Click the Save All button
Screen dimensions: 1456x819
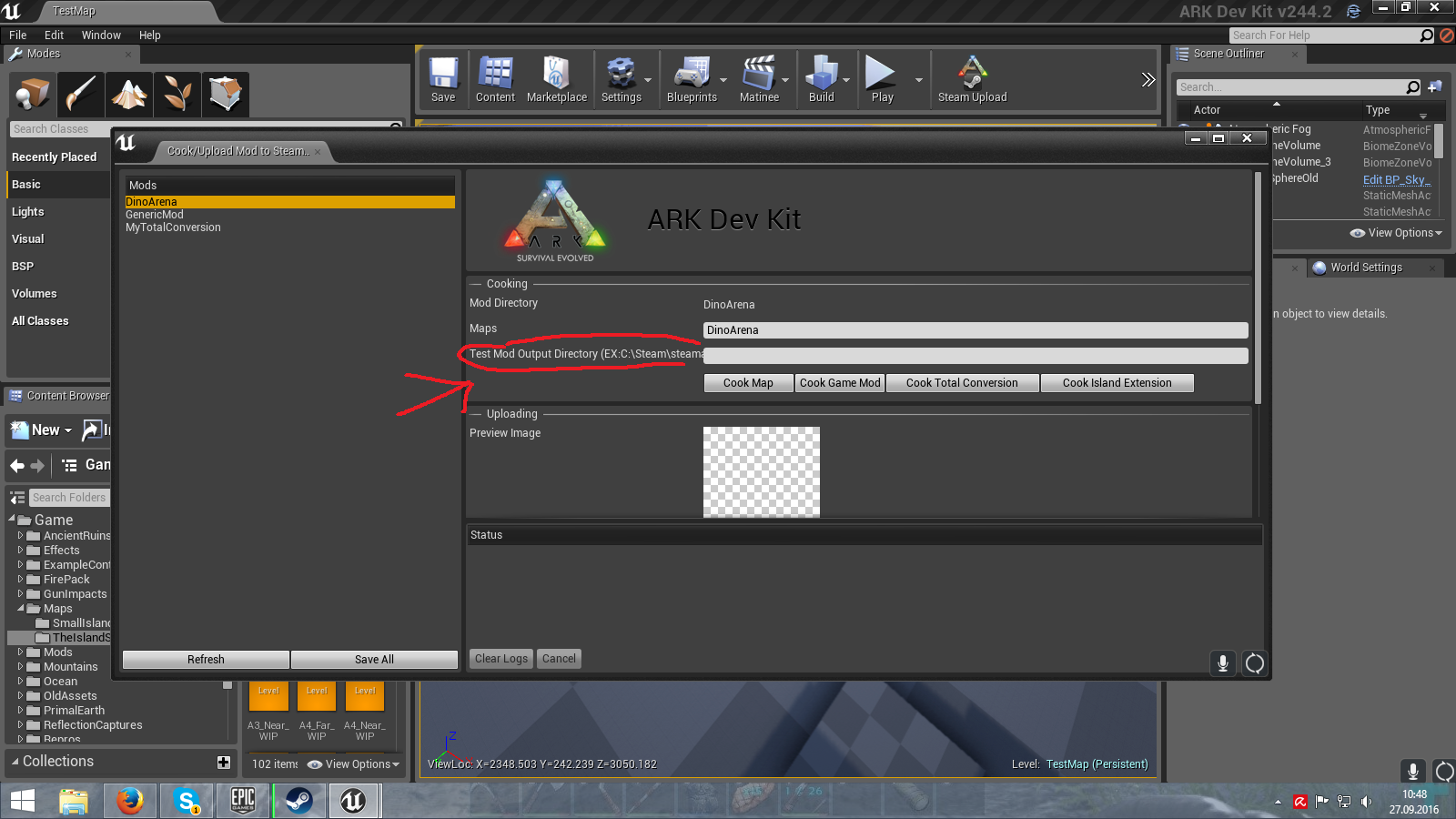tap(374, 660)
